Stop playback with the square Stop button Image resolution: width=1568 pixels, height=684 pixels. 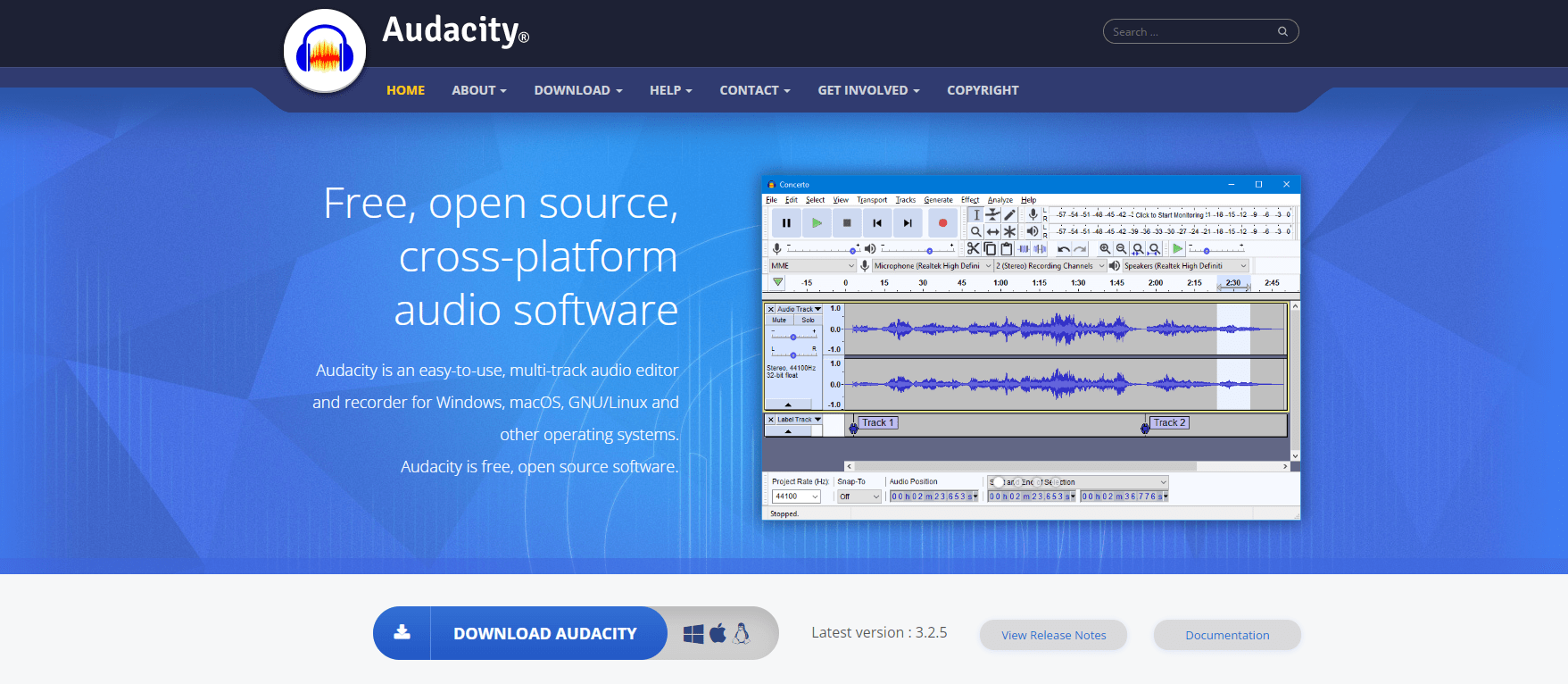coord(847,223)
